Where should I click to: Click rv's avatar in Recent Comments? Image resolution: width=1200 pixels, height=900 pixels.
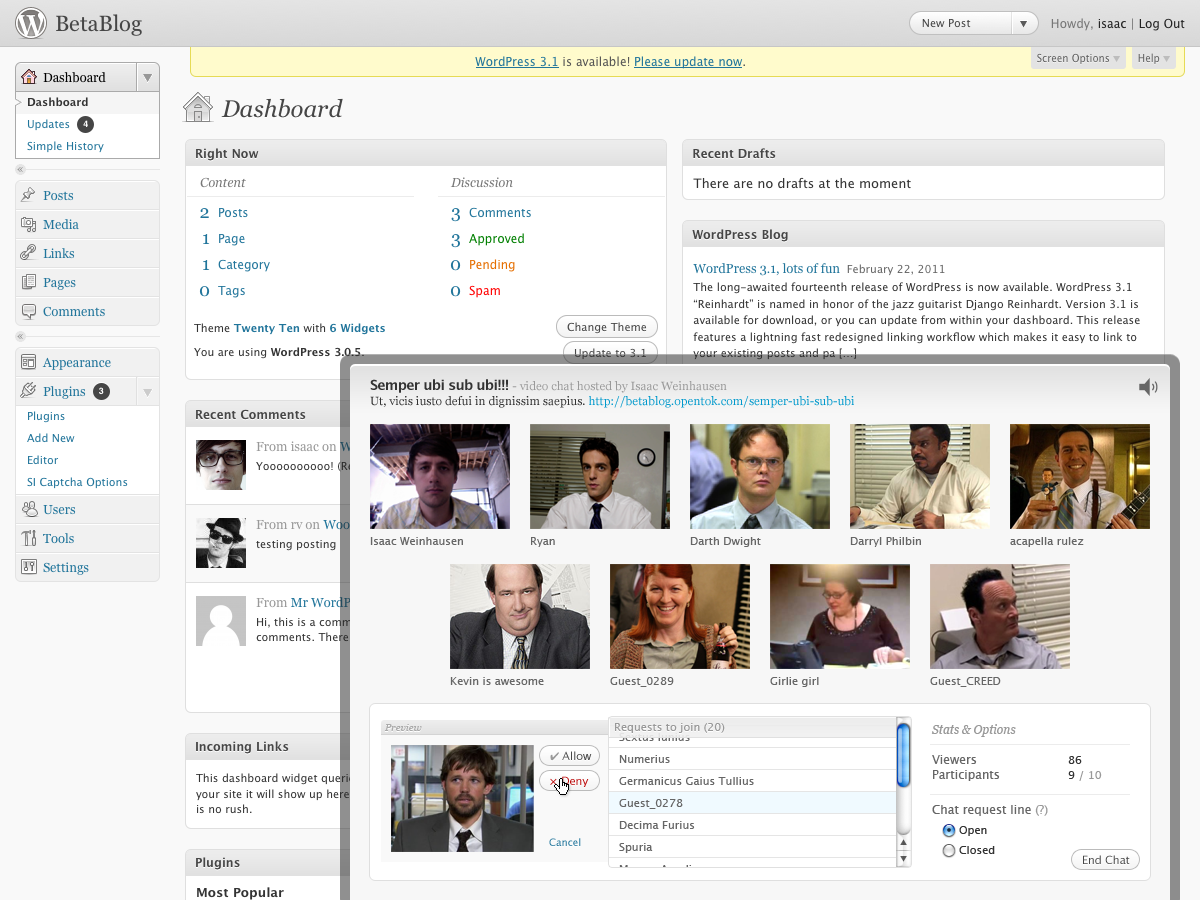221,543
